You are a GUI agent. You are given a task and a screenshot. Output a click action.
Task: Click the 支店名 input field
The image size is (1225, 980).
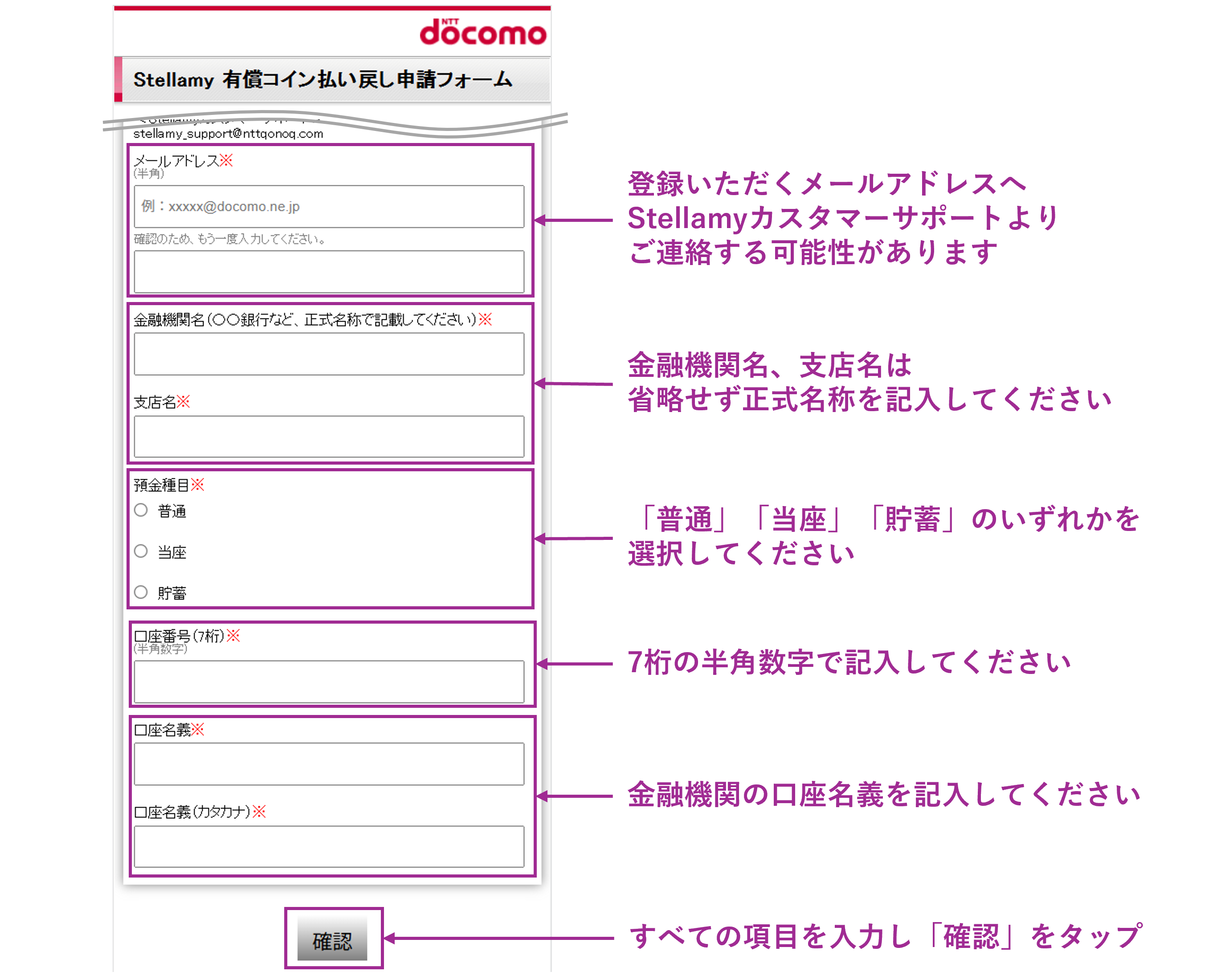[329, 436]
